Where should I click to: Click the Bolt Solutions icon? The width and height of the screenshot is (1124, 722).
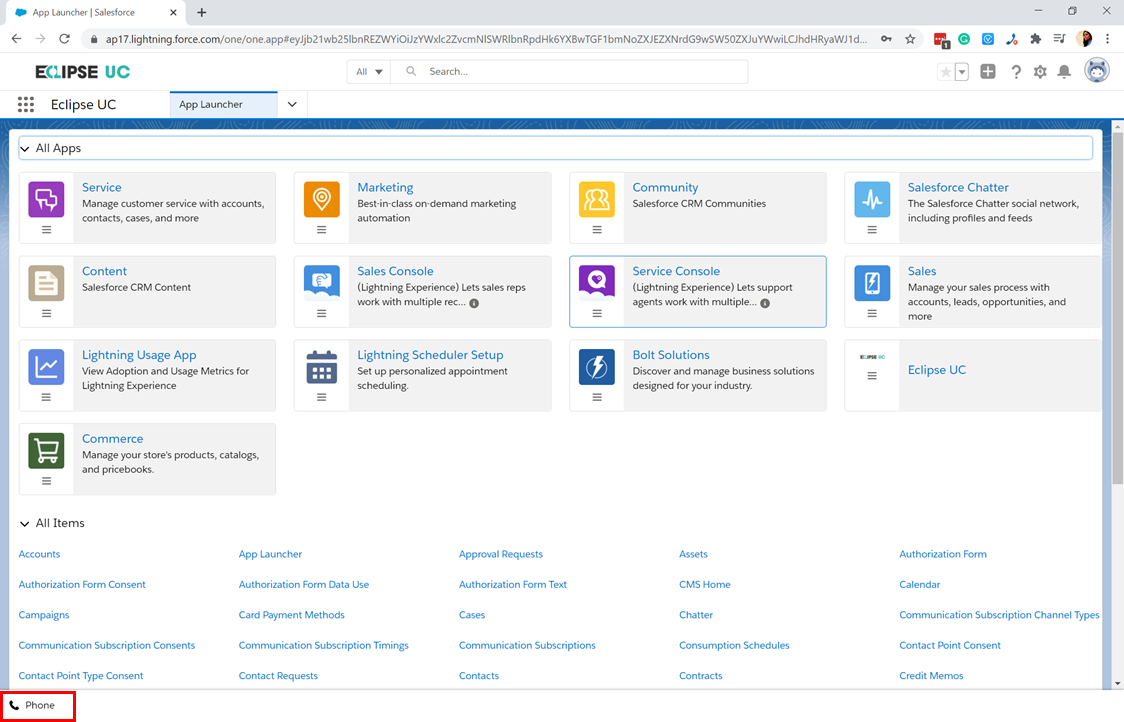pos(596,367)
